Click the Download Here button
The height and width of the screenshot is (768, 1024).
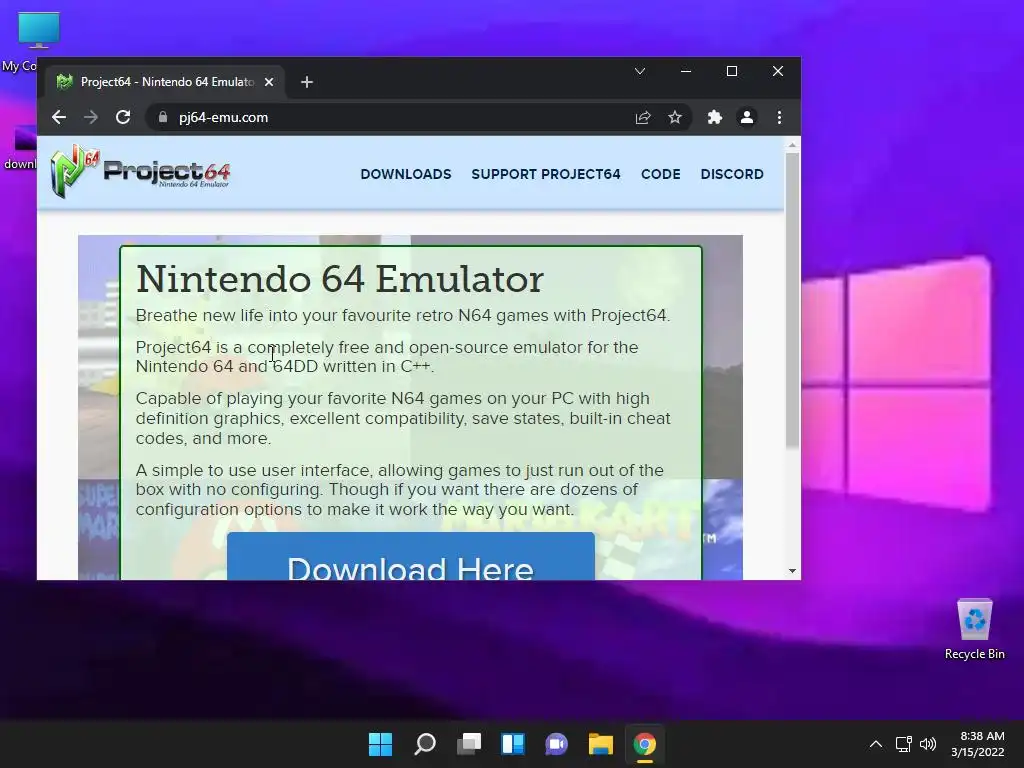(x=411, y=556)
